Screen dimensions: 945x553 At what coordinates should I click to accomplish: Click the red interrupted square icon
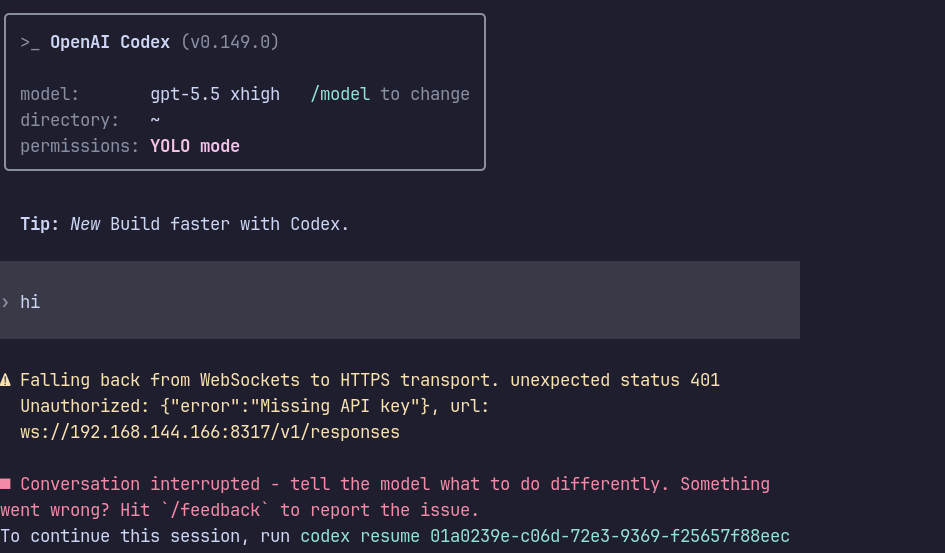pos(5,484)
